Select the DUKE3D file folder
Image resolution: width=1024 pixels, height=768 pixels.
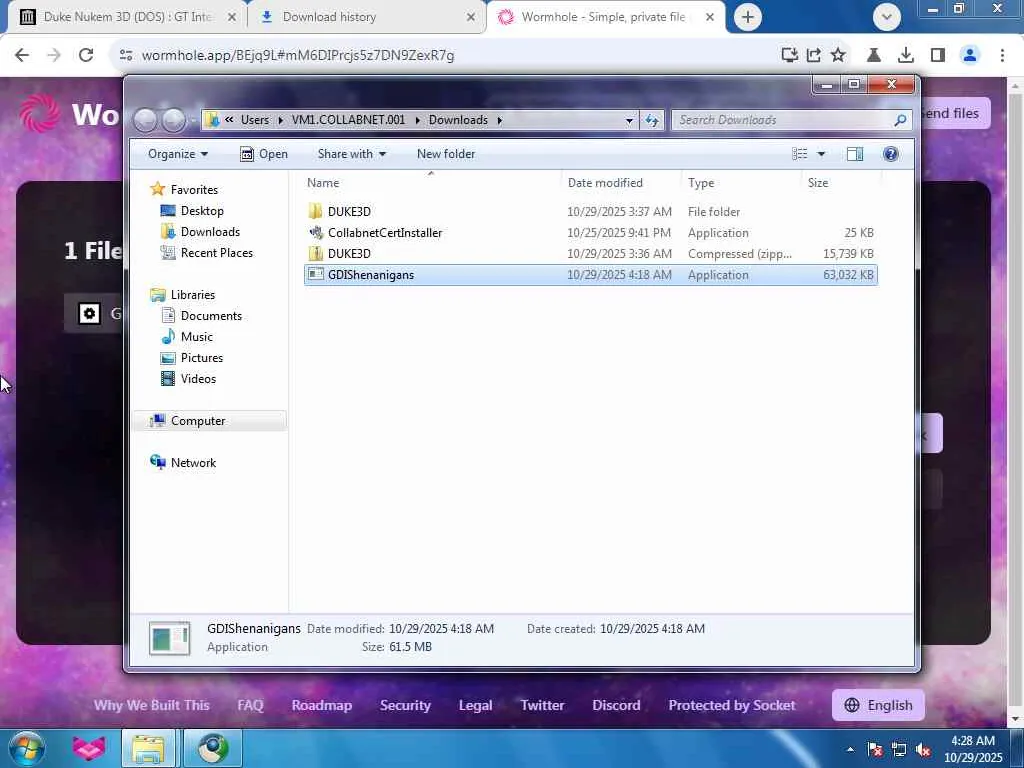pyautogui.click(x=590, y=212)
